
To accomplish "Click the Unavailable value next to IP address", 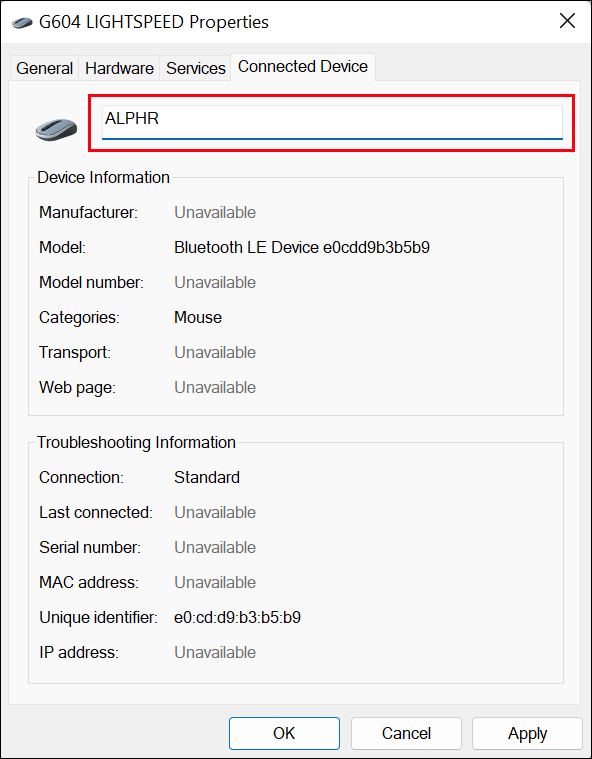I will coord(215,653).
